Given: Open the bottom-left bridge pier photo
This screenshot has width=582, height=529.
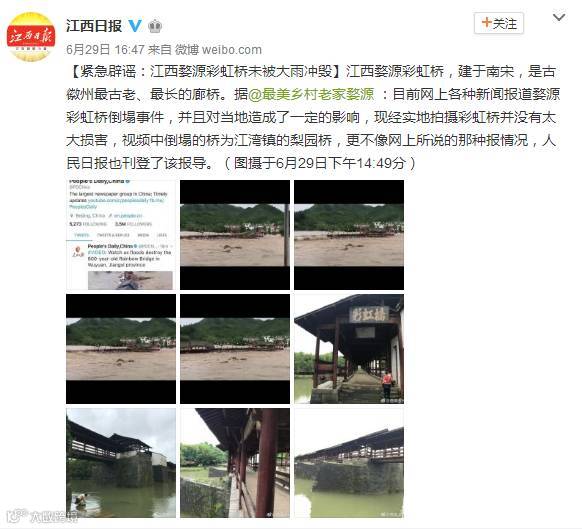Looking at the screenshot, I should [121, 463].
